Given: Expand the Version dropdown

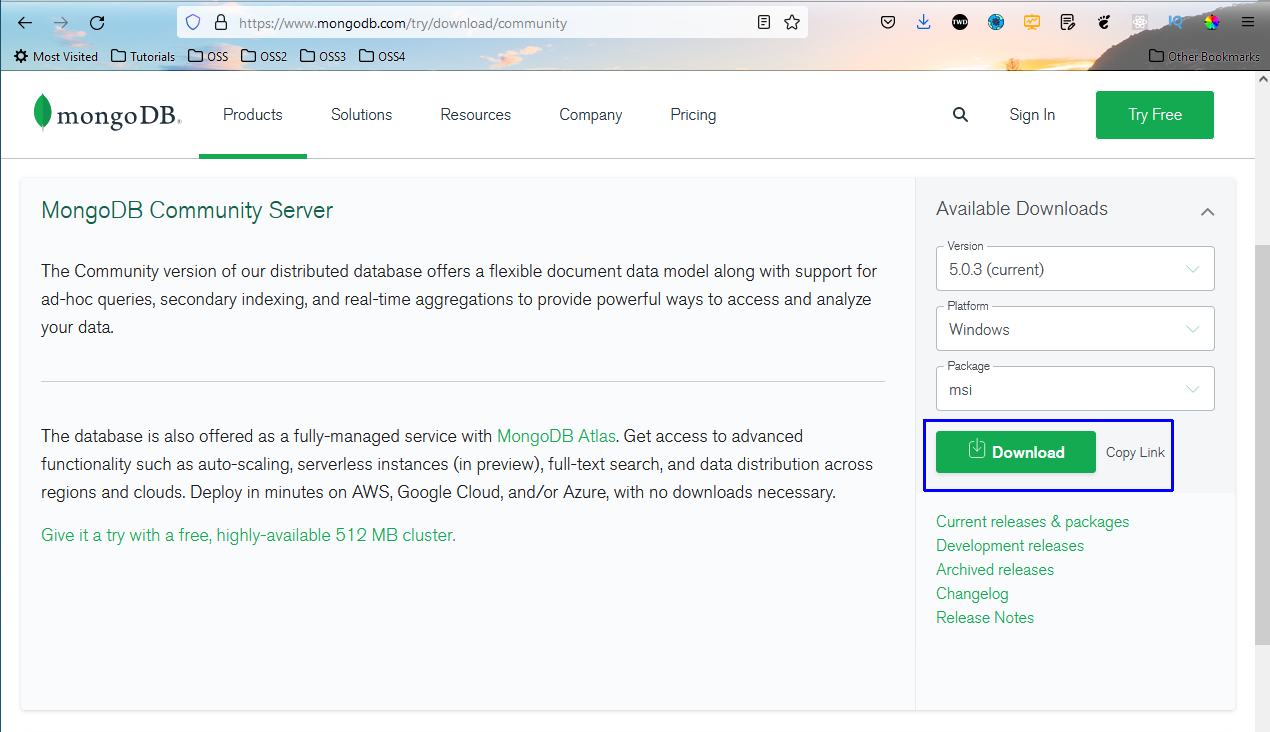Looking at the screenshot, I should [x=1075, y=268].
